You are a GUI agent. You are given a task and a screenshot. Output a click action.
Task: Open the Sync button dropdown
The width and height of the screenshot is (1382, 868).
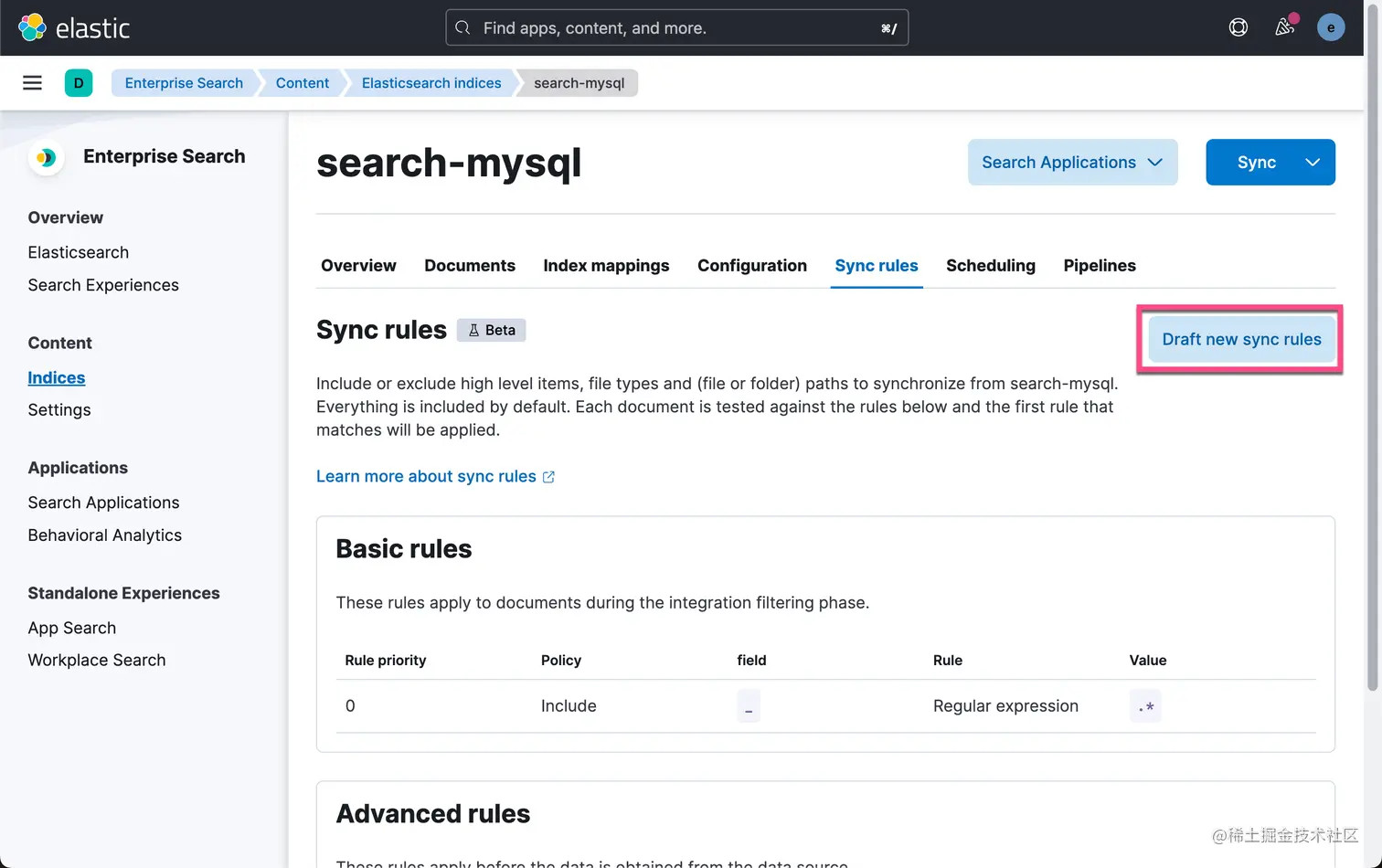point(1313,163)
